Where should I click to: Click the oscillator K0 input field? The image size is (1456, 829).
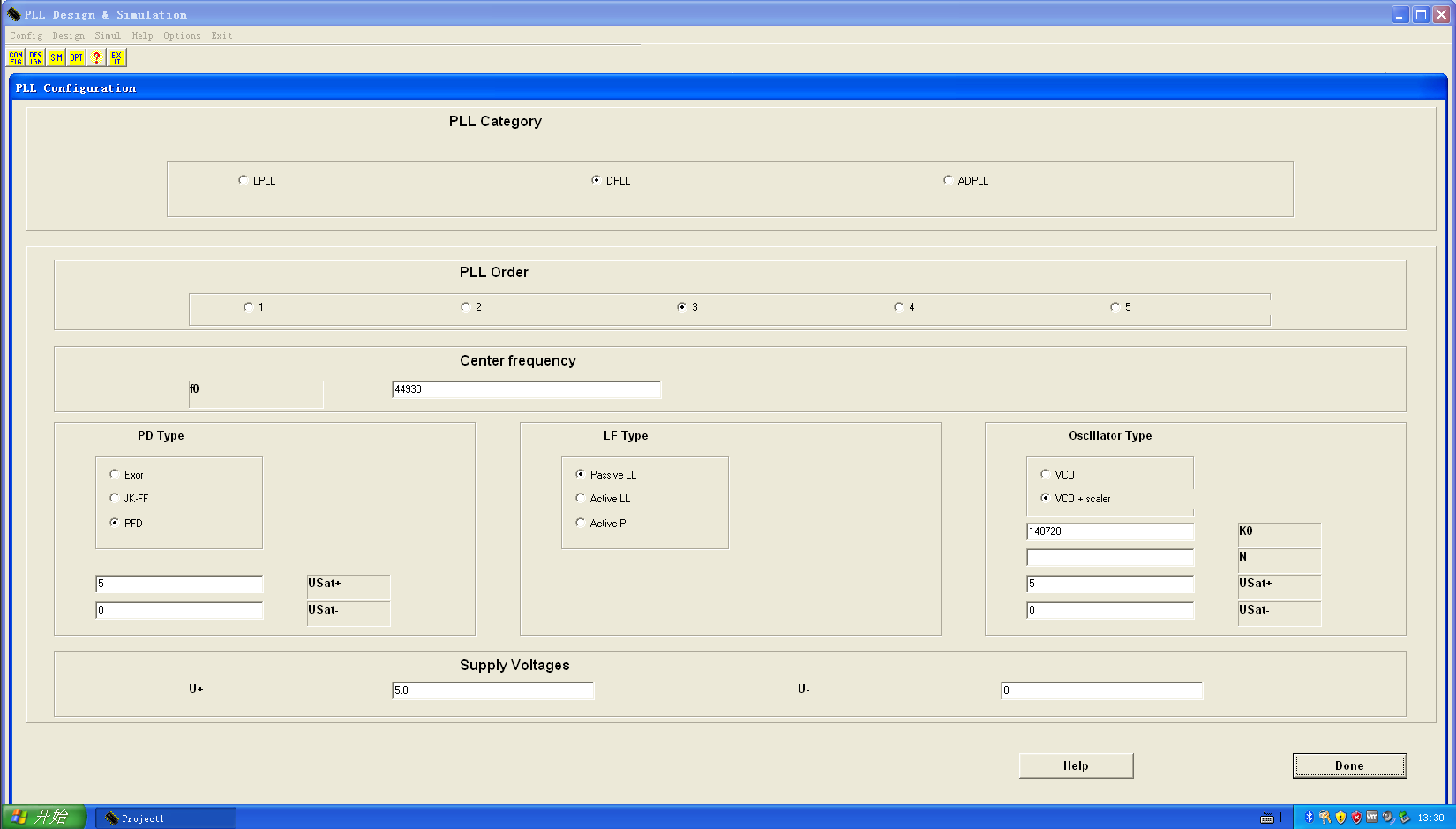pos(1110,531)
